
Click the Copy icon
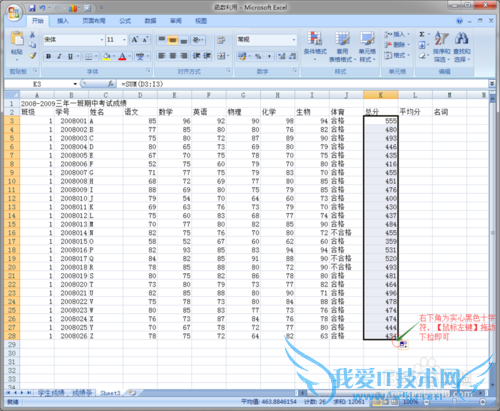[x=32, y=45]
